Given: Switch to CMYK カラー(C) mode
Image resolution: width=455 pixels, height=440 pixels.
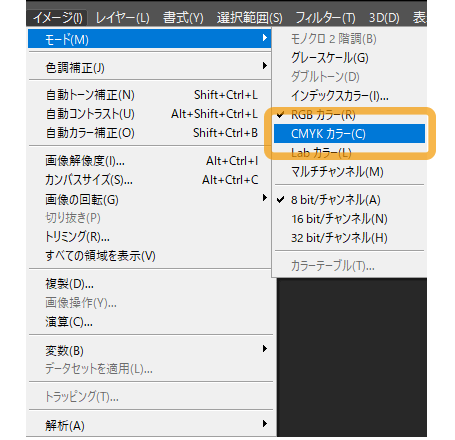Looking at the screenshot, I should 349,134.
